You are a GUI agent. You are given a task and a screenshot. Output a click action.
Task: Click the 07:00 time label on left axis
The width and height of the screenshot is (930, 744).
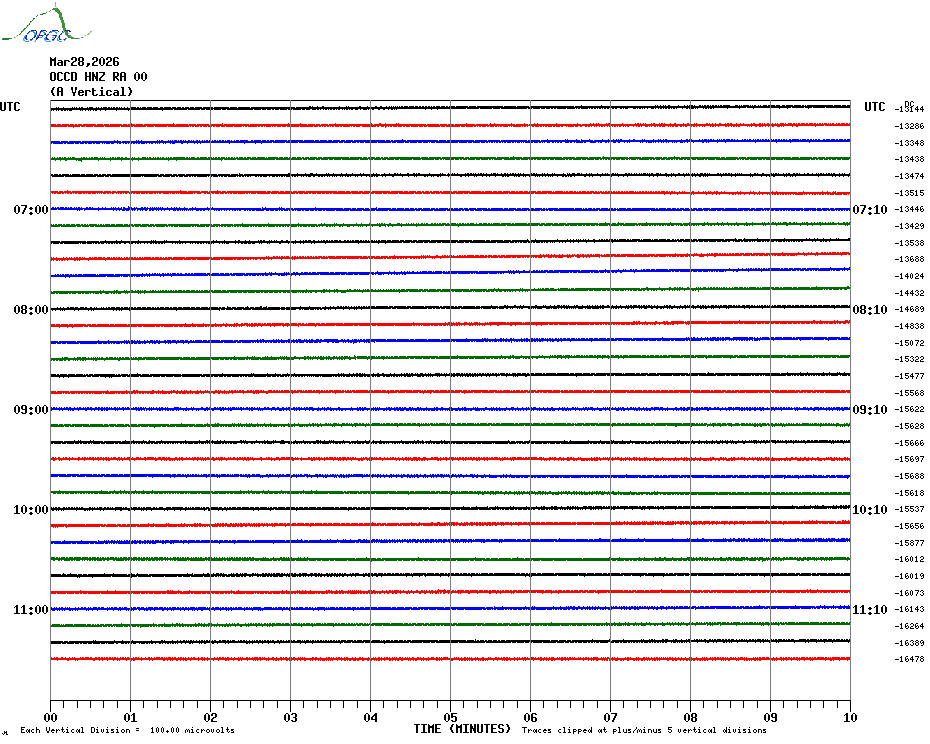(30, 210)
